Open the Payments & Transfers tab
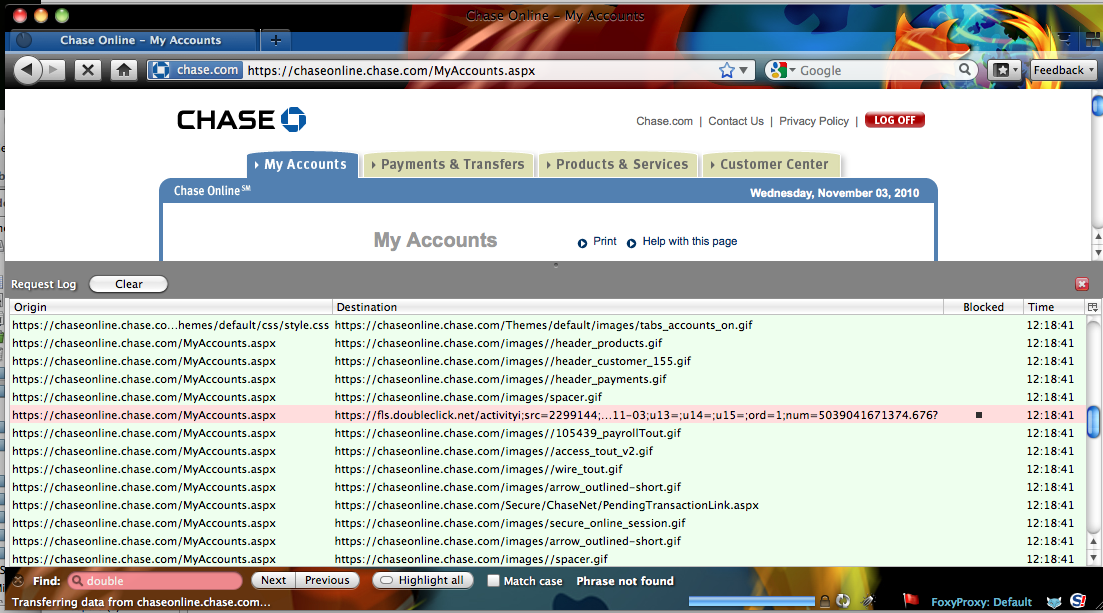The height and width of the screenshot is (613, 1103). [x=448, y=164]
